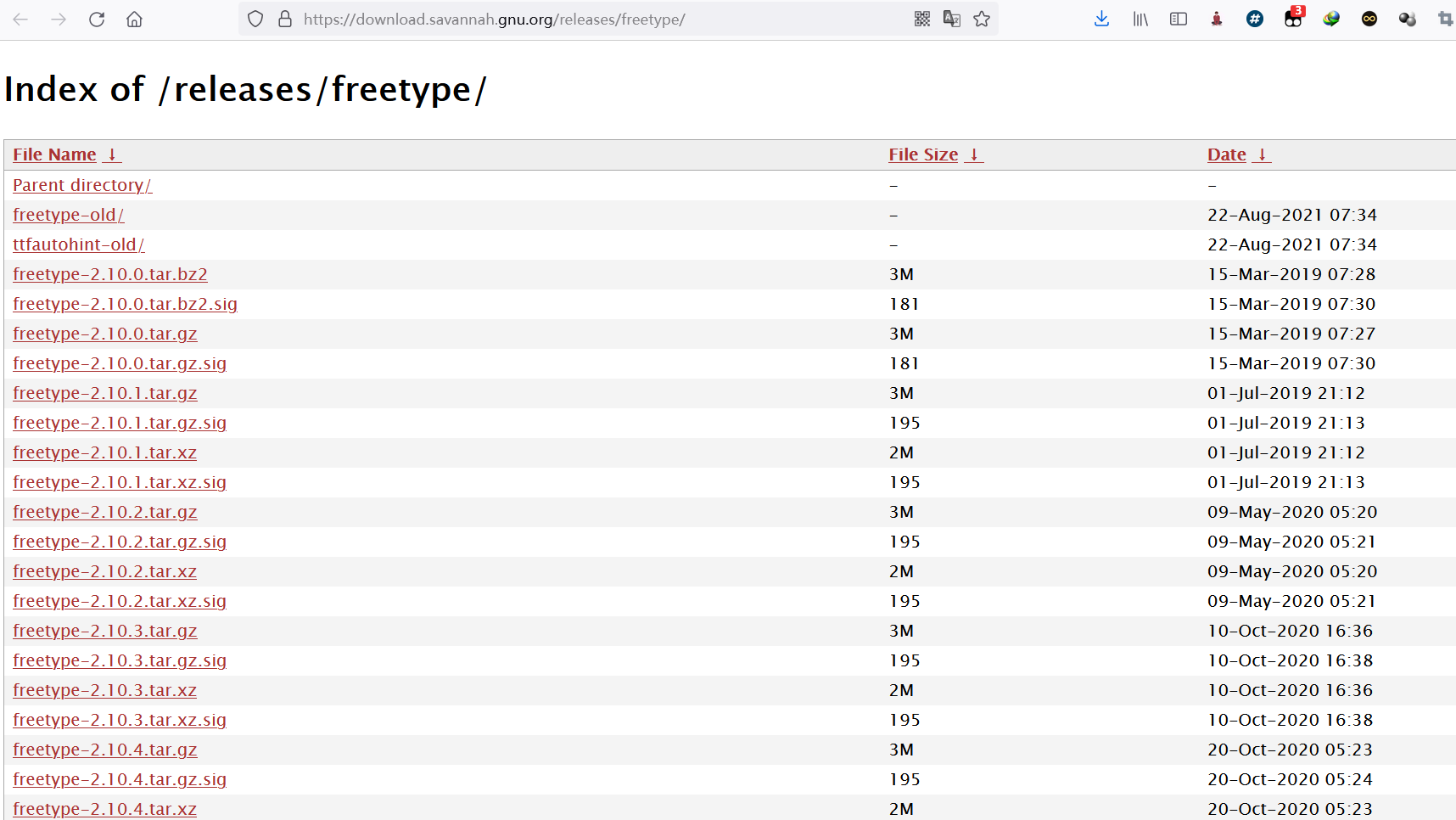Reload the current page
1456x820 pixels.
point(97,19)
